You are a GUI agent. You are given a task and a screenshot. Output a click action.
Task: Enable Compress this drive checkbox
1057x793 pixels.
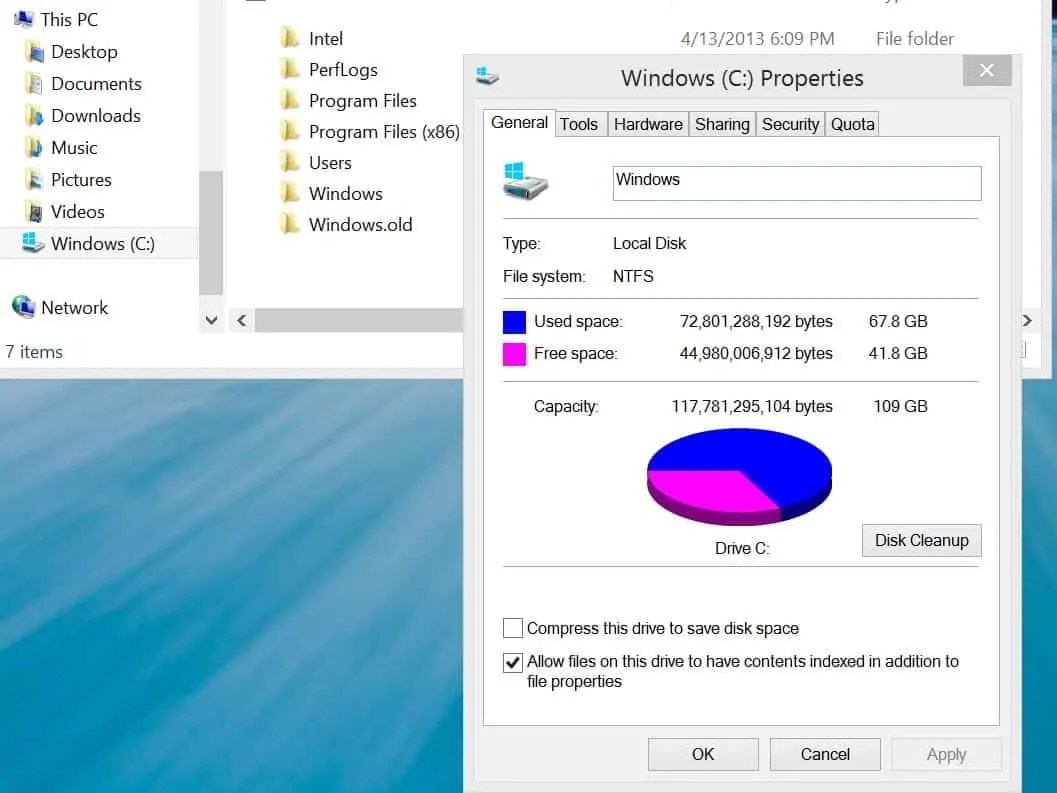point(512,628)
